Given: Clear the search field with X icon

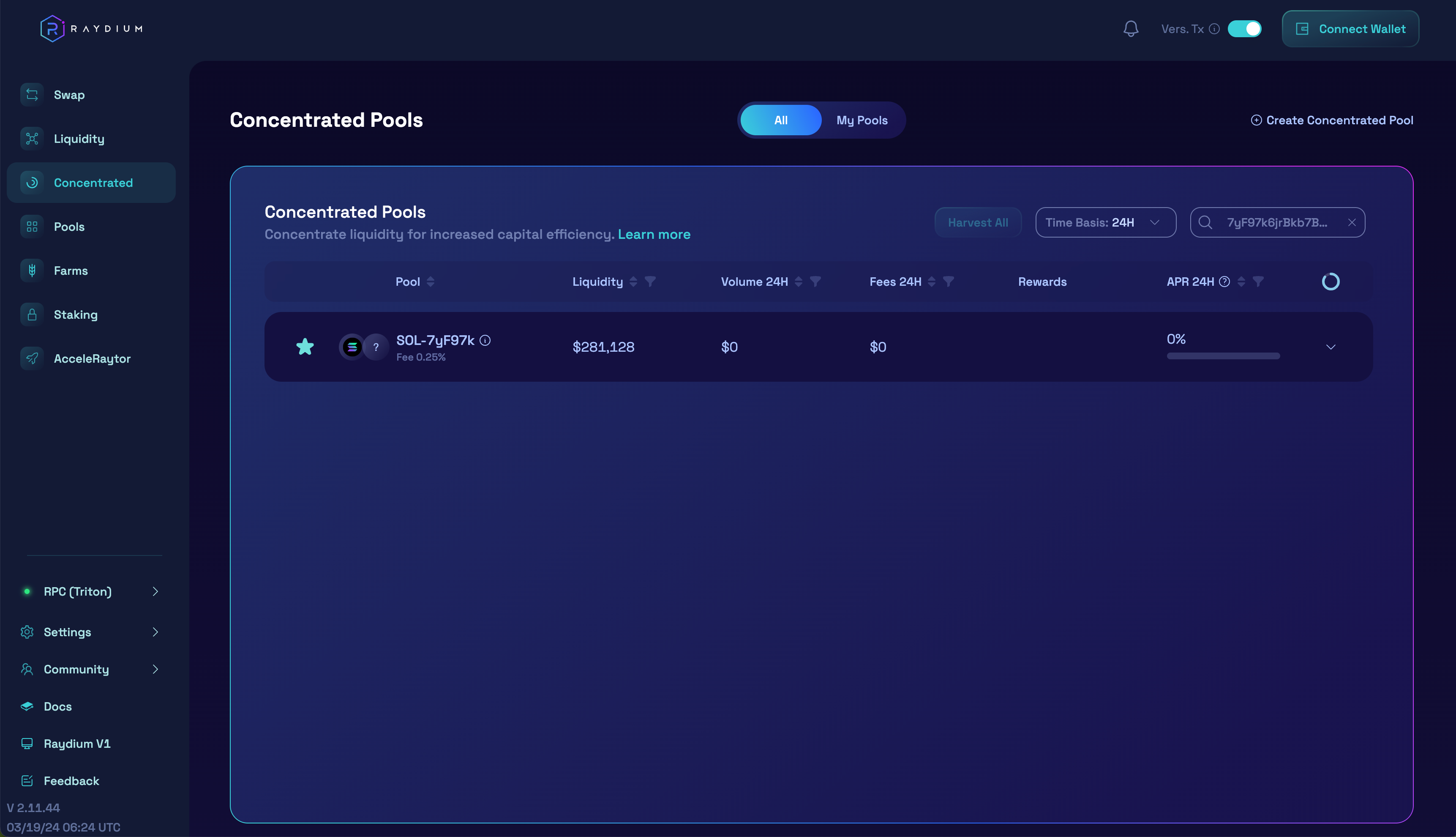Looking at the screenshot, I should pyautogui.click(x=1351, y=222).
